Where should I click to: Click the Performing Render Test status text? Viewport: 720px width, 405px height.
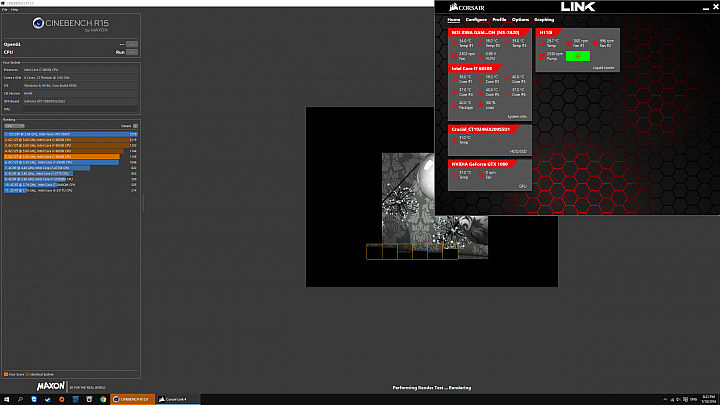[x=432, y=388]
